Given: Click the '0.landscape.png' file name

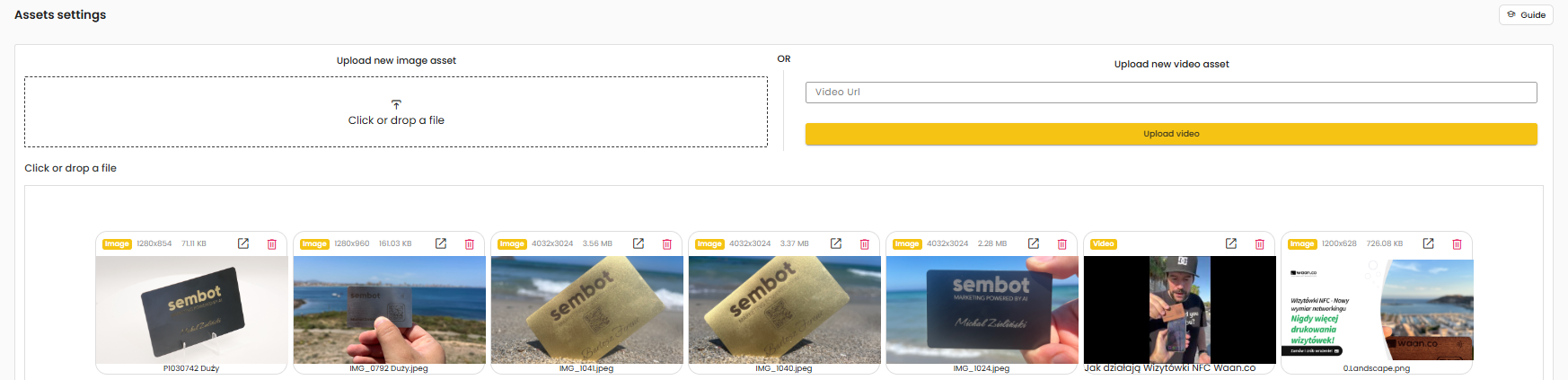Looking at the screenshot, I should 1377,368.
